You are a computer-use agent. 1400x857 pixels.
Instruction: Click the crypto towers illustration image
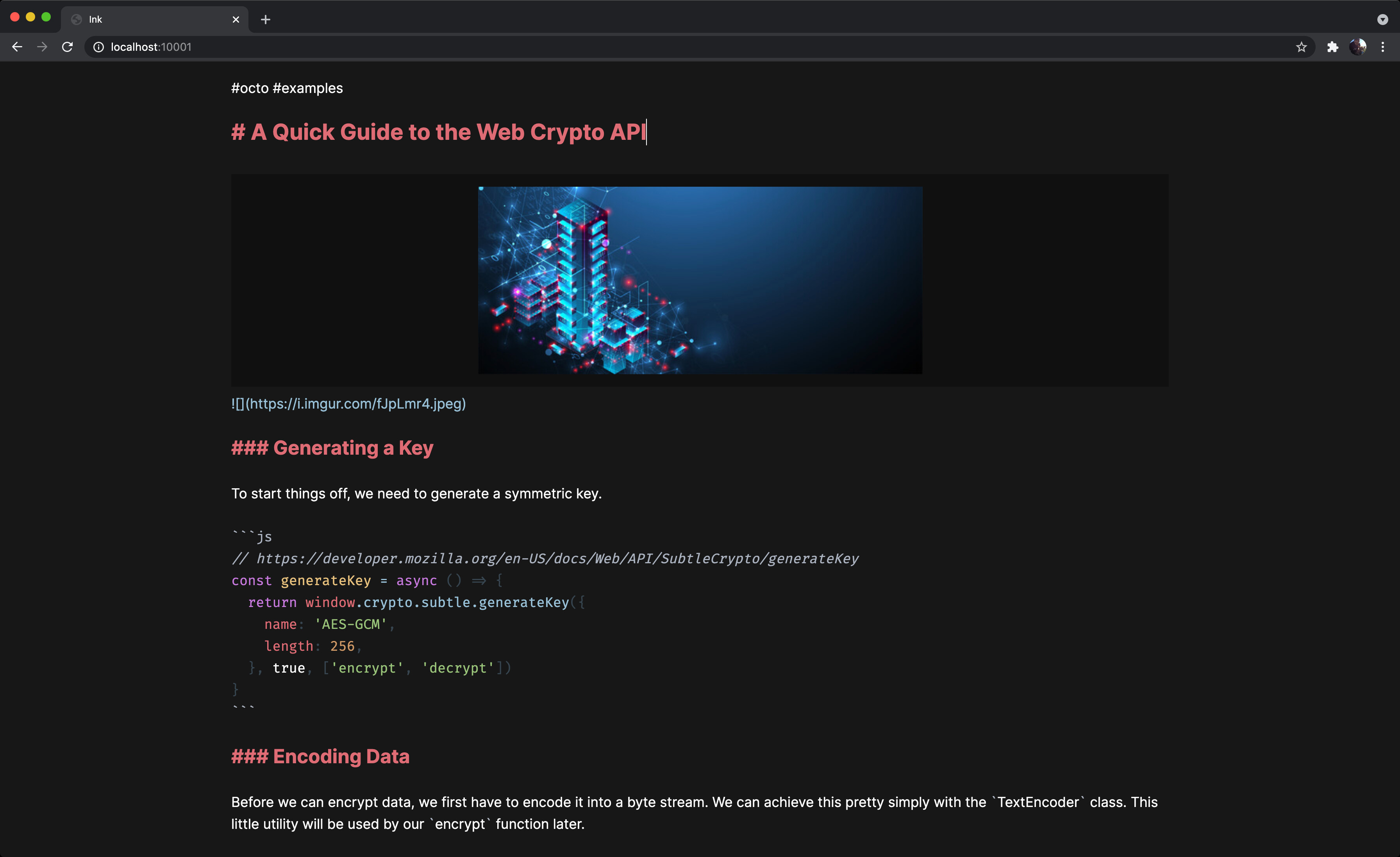[x=700, y=280]
